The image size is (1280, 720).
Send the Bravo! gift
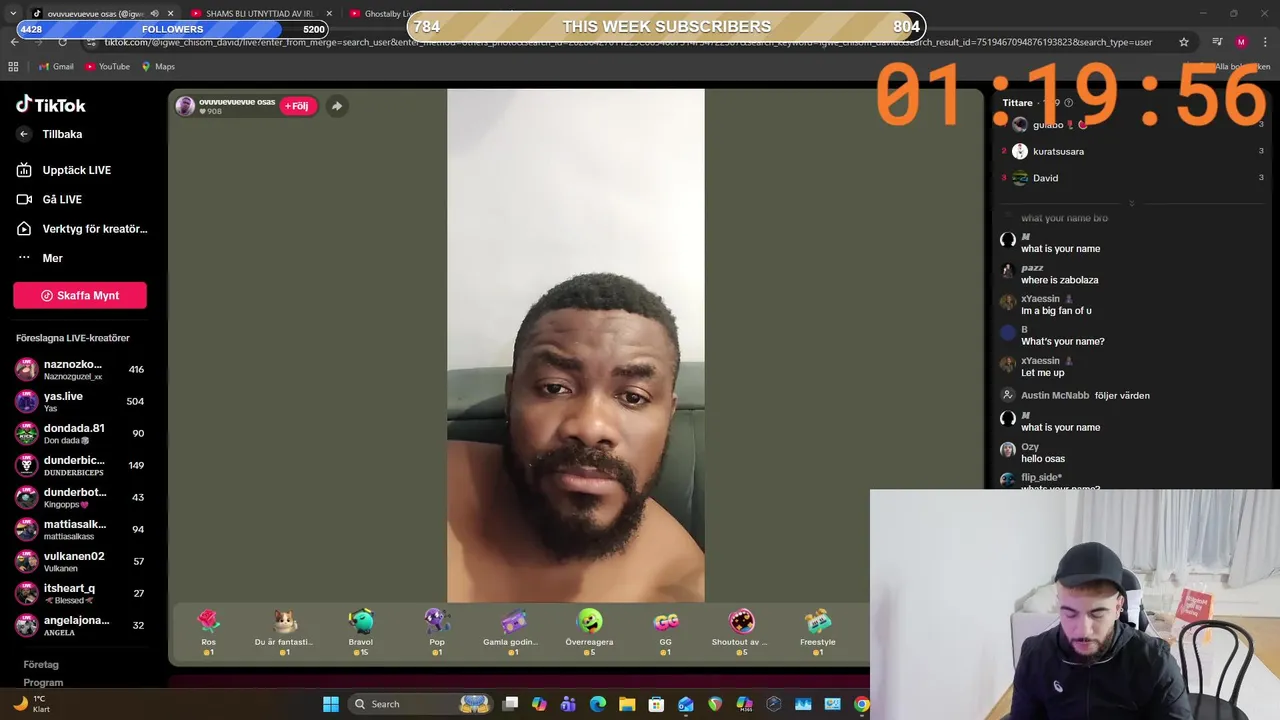tap(360, 632)
